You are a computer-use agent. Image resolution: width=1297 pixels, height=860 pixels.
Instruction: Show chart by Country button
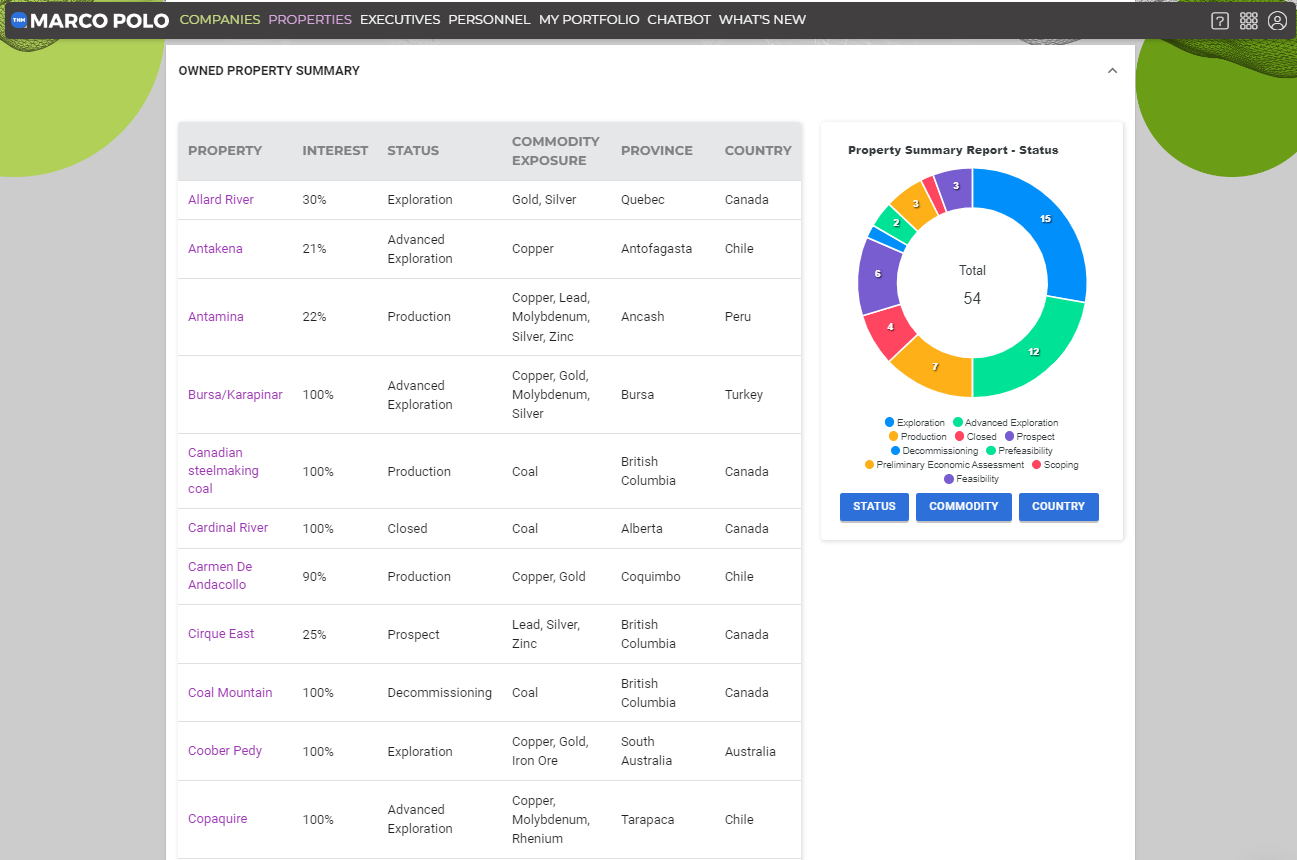[1059, 507]
